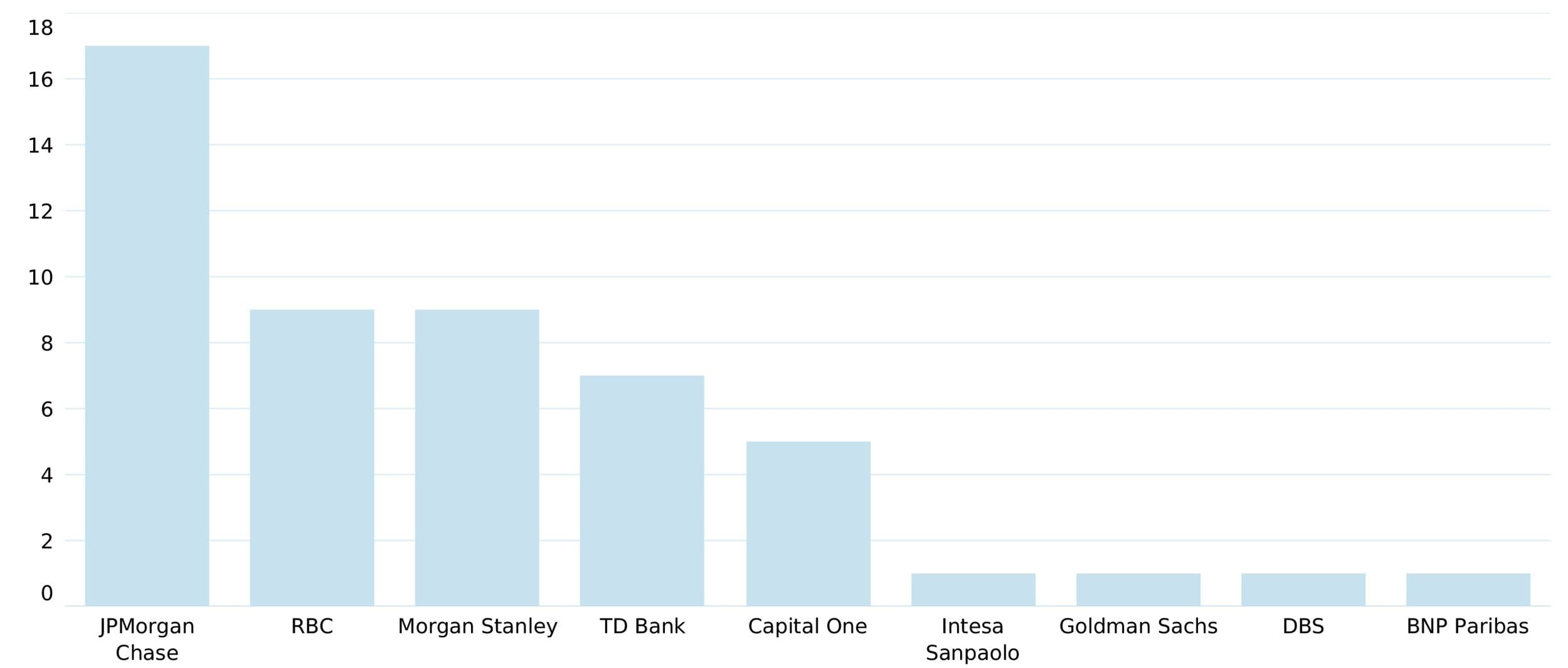The height and width of the screenshot is (668, 1568).
Task: Select the 'TD Bank' axis label
Action: (642, 626)
